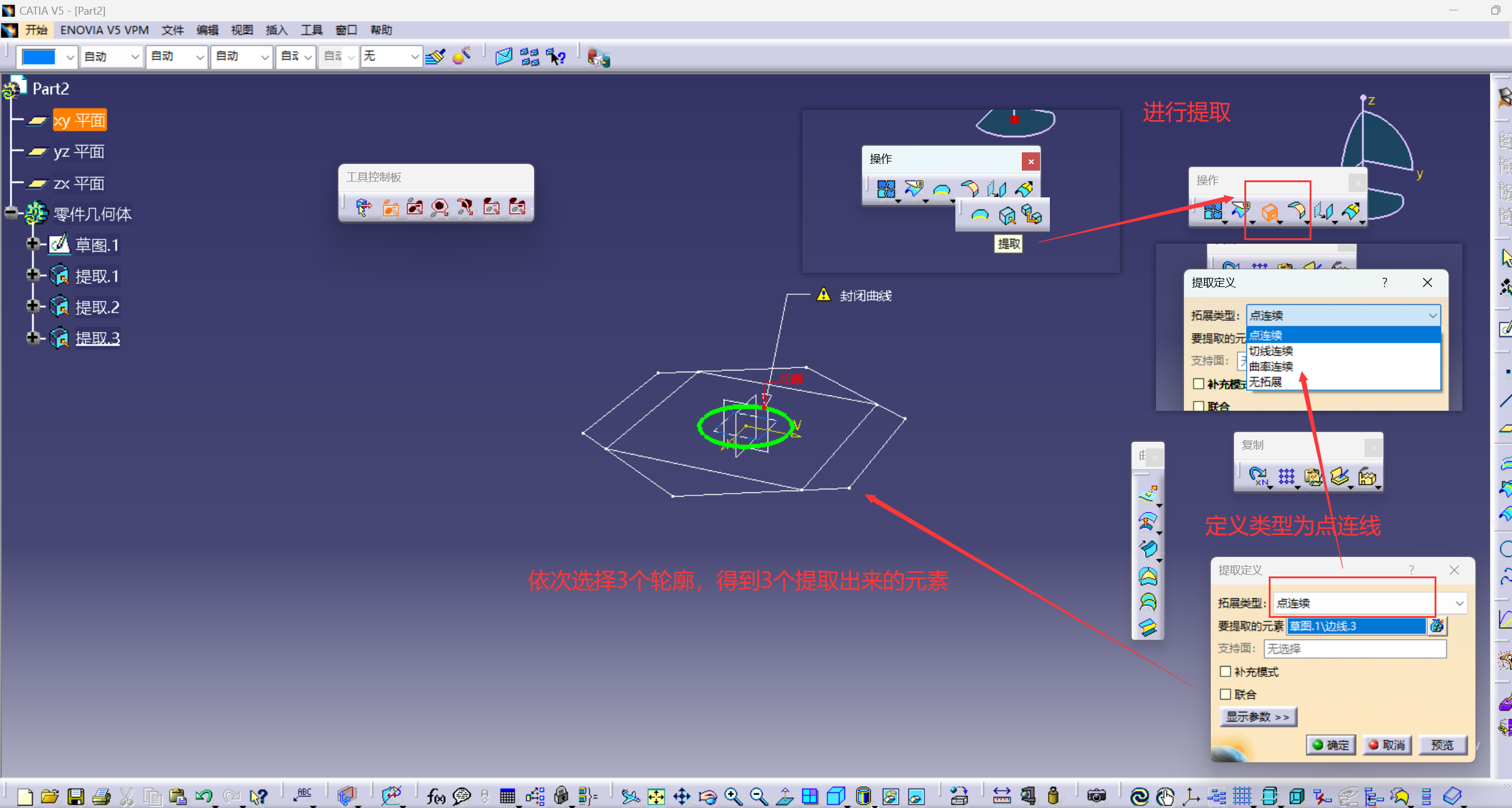Expand the 草图.1 tree node
1512x808 pixels.
tap(33, 244)
